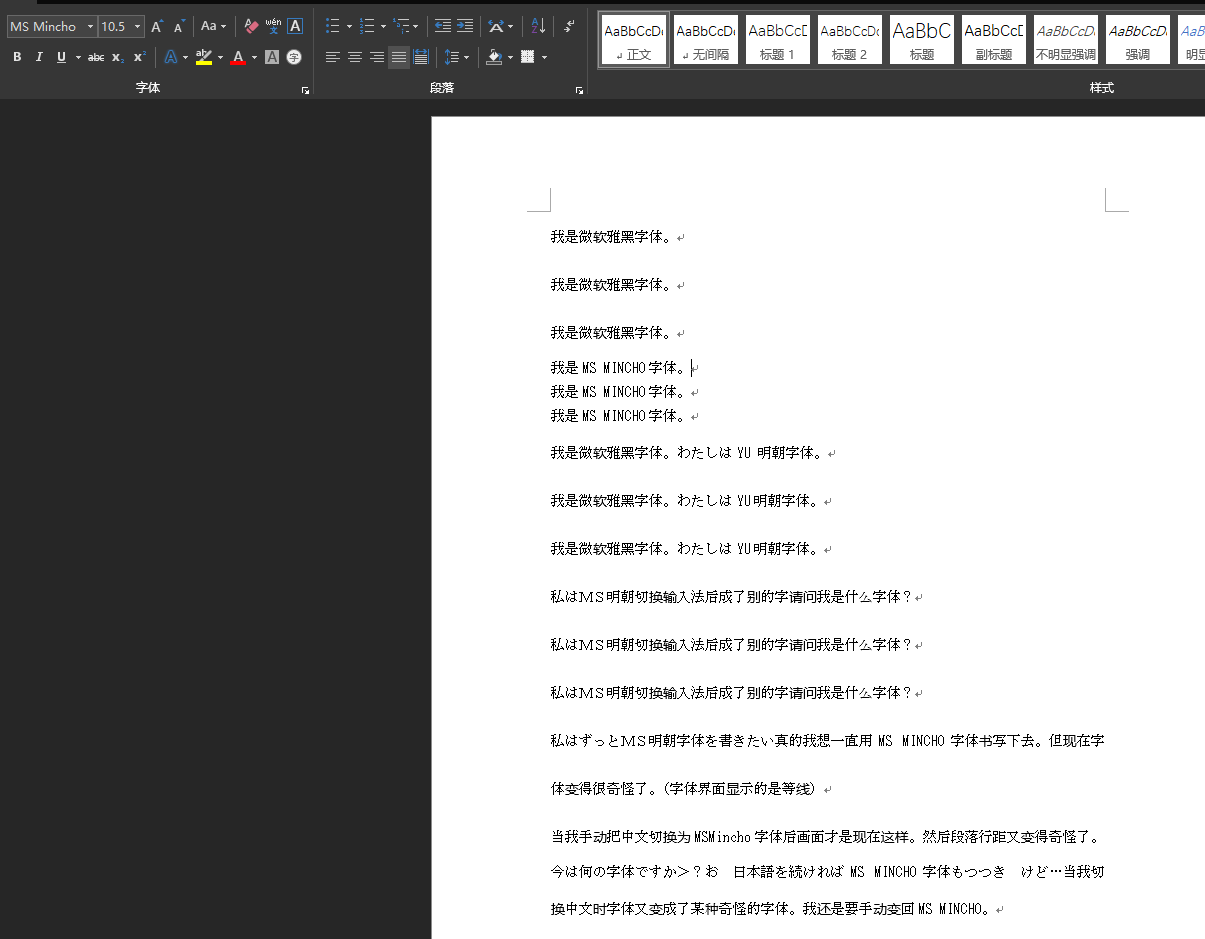Expand borders dropdown arrow
1205x939 pixels.
point(544,57)
